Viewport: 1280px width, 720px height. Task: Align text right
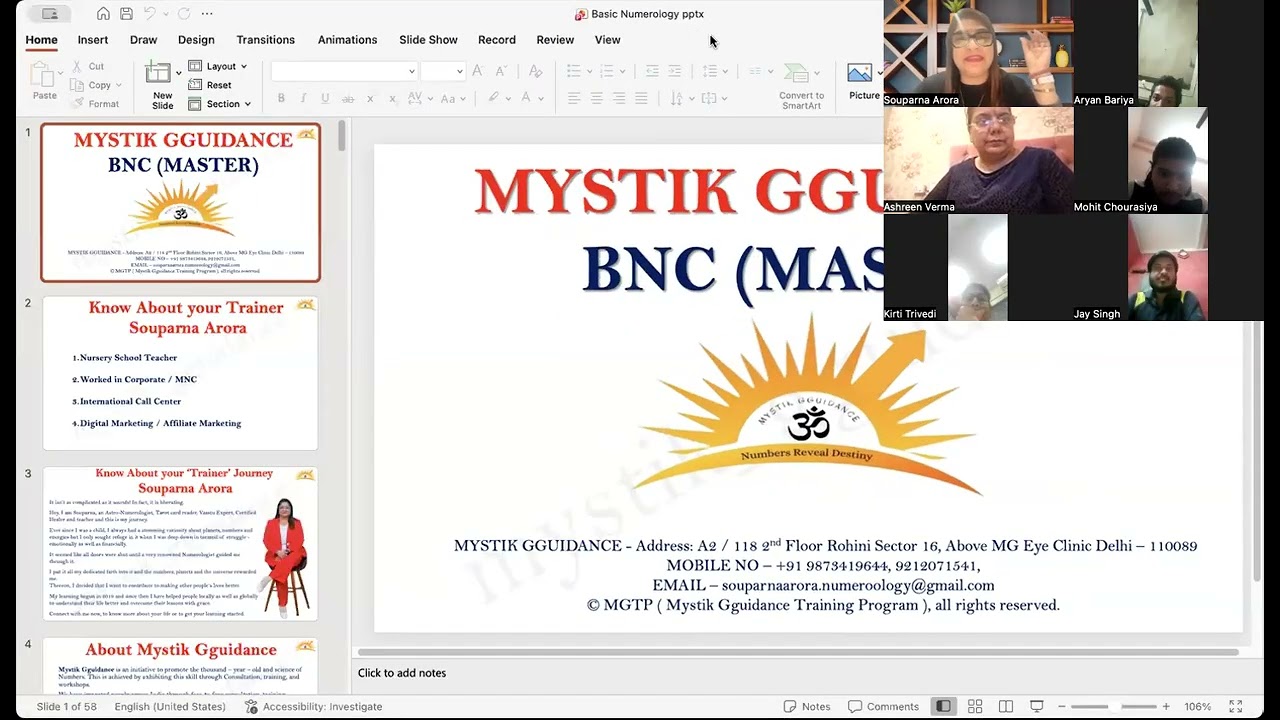click(x=619, y=98)
